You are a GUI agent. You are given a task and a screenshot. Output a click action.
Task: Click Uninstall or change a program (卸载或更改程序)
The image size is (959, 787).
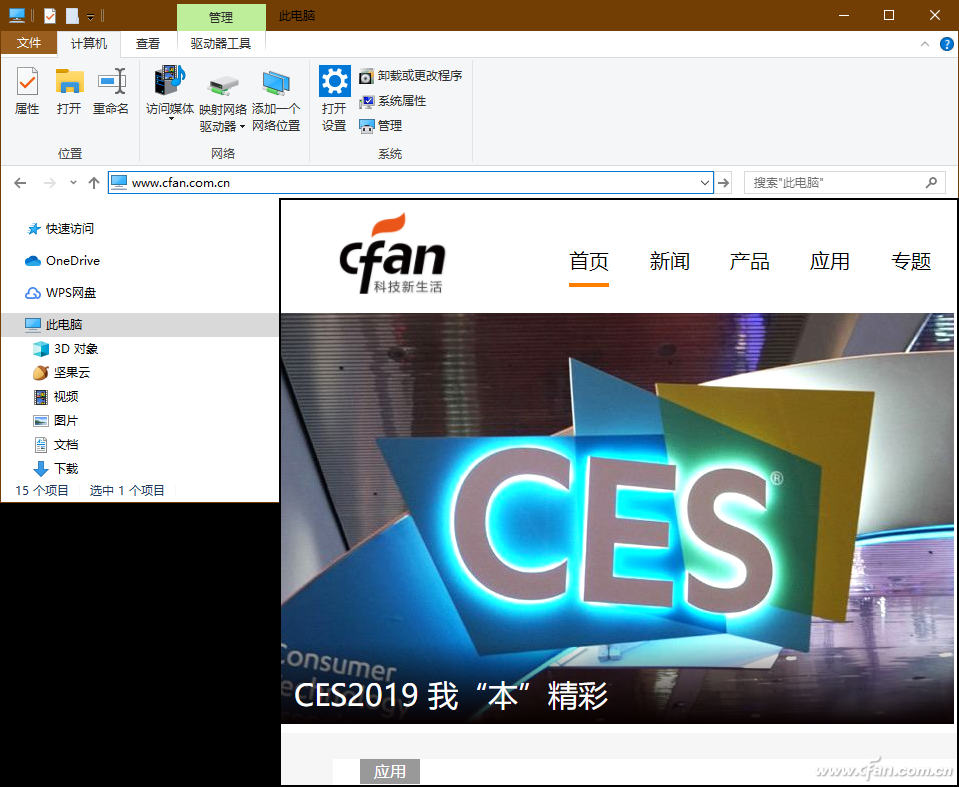[410, 76]
